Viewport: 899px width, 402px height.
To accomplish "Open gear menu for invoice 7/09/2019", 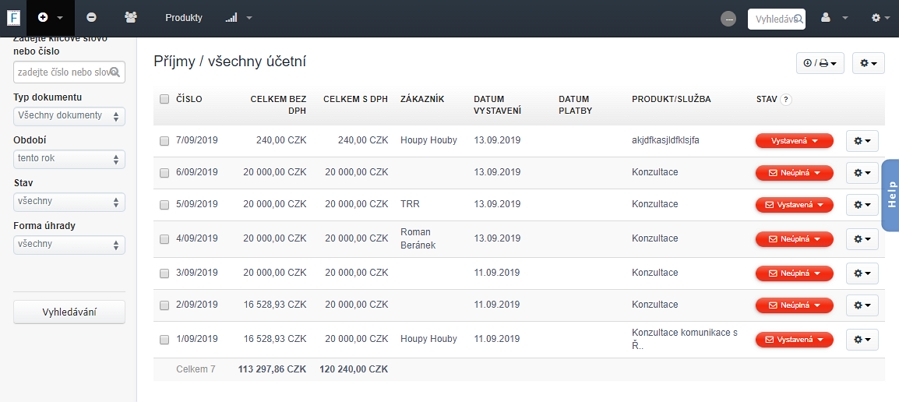I will (x=863, y=141).
